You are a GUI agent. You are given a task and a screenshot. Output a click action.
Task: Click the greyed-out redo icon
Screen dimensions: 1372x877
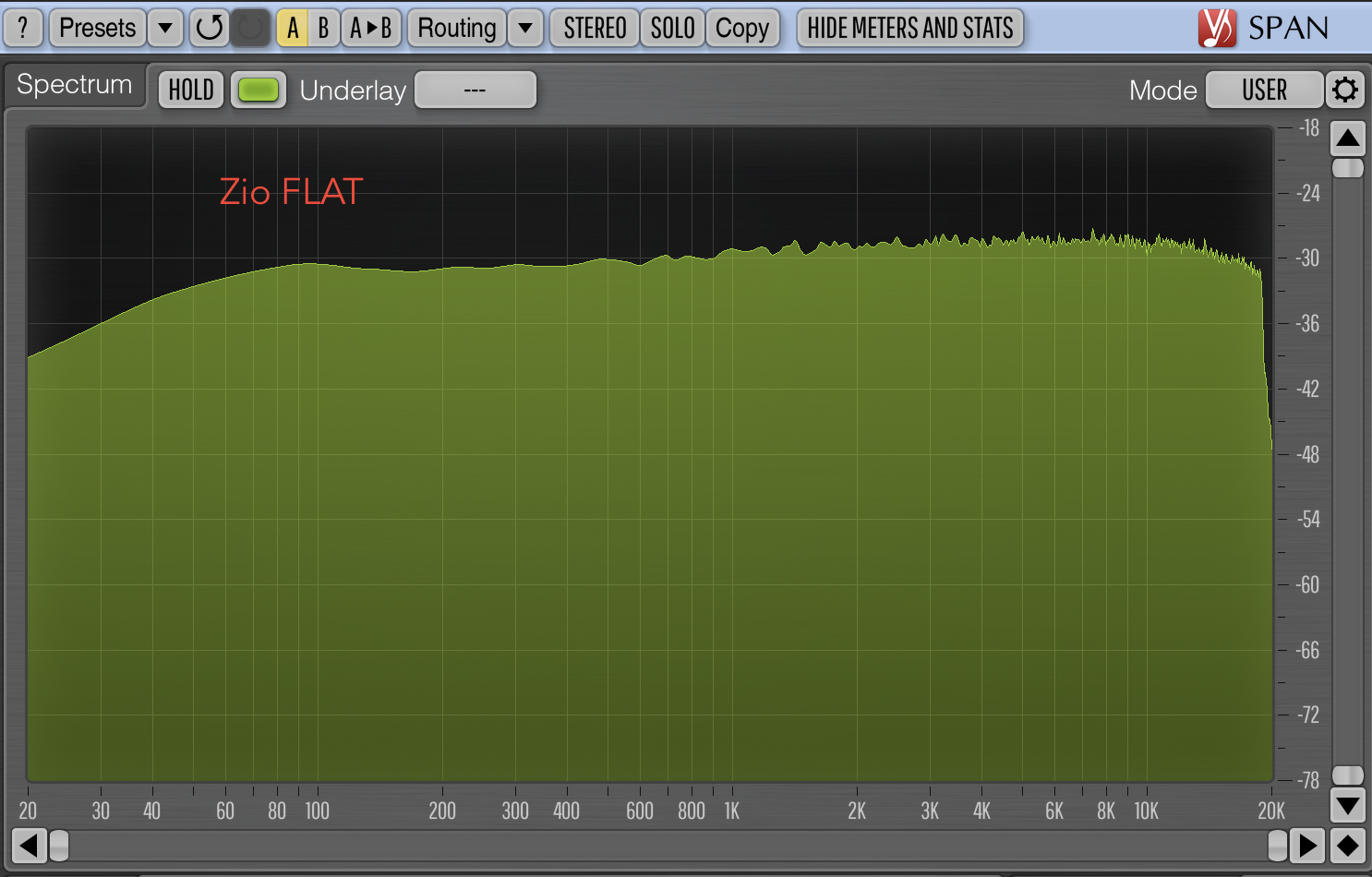[x=249, y=28]
